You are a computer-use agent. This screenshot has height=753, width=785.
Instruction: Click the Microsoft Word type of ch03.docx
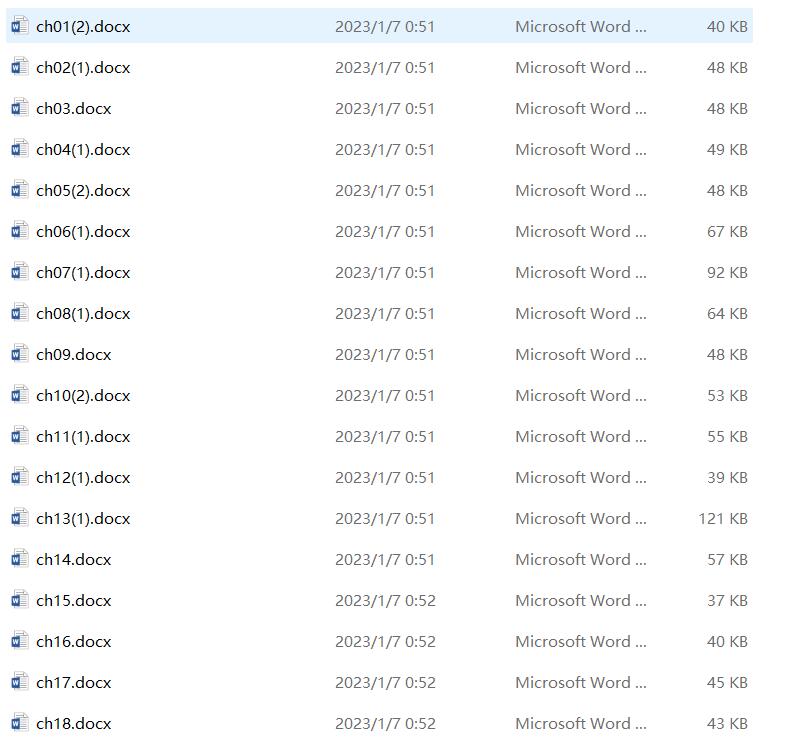pyautogui.click(x=581, y=108)
